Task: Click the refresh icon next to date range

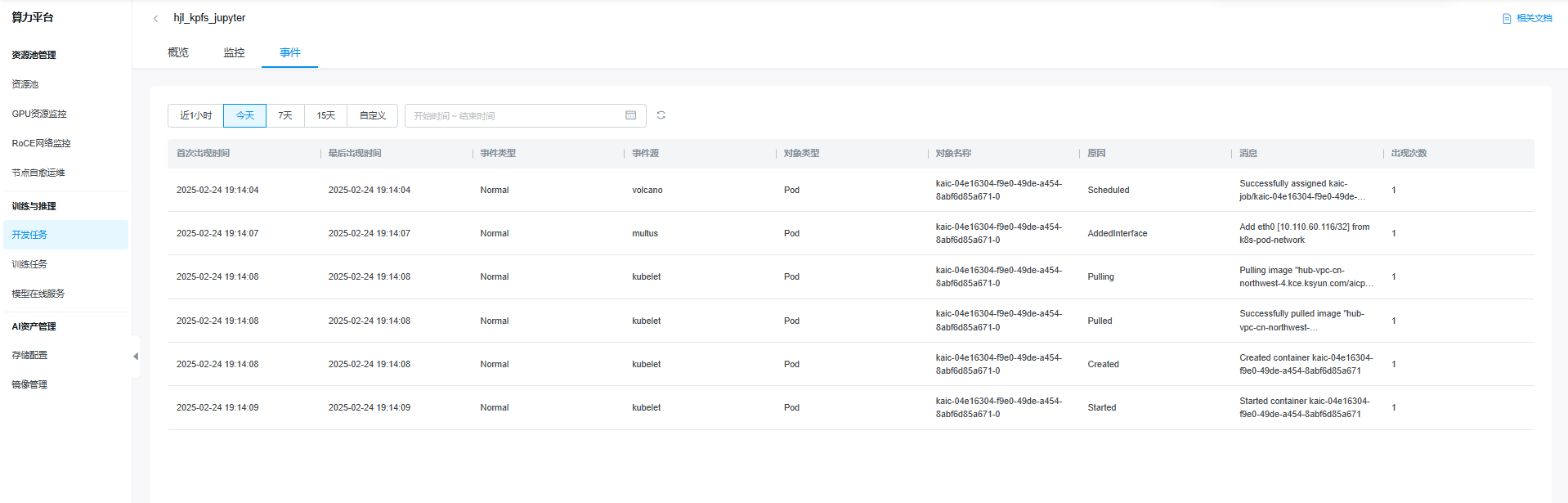Action: point(661,115)
